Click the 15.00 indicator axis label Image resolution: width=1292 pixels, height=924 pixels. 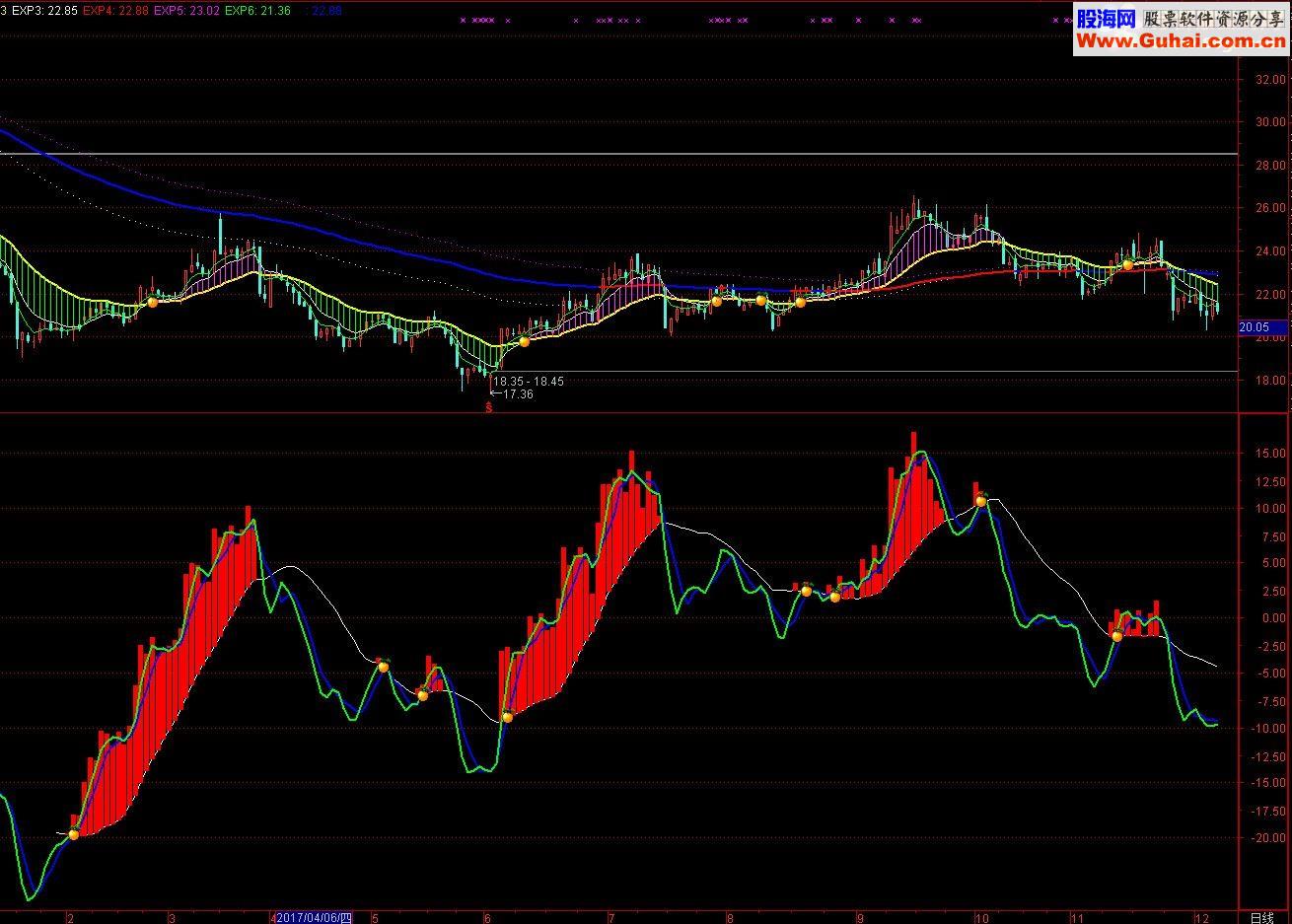[x=1269, y=454]
